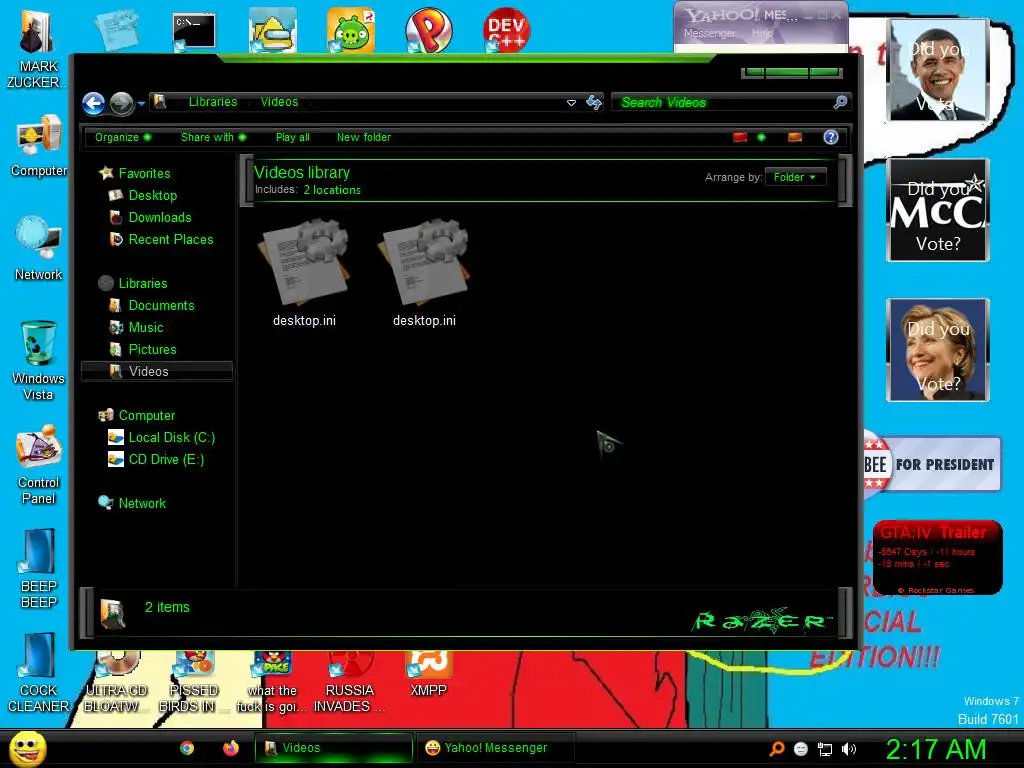The image size is (1024, 768).
Task: Click the search magnifier icon in Explorer
Action: click(840, 102)
